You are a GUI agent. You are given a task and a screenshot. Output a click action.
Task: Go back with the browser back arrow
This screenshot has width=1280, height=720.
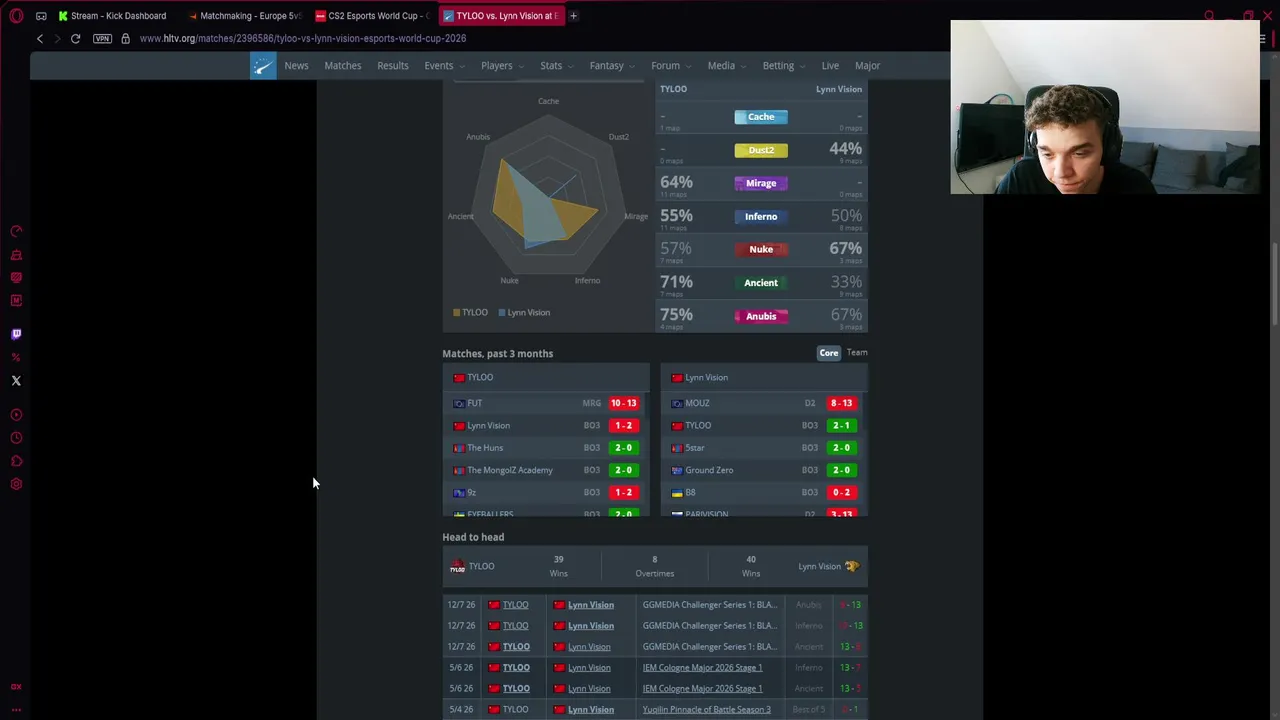pyautogui.click(x=40, y=38)
